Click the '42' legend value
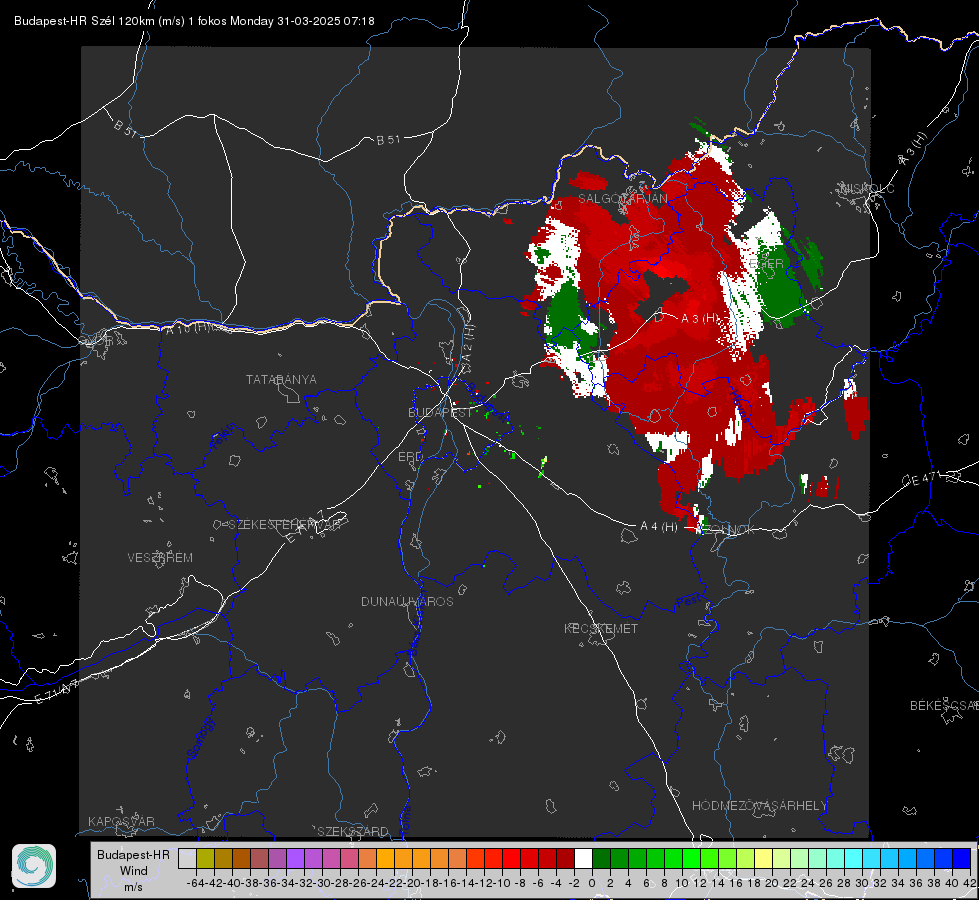This screenshot has height=900, width=979. pyautogui.click(x=970, y=883)
